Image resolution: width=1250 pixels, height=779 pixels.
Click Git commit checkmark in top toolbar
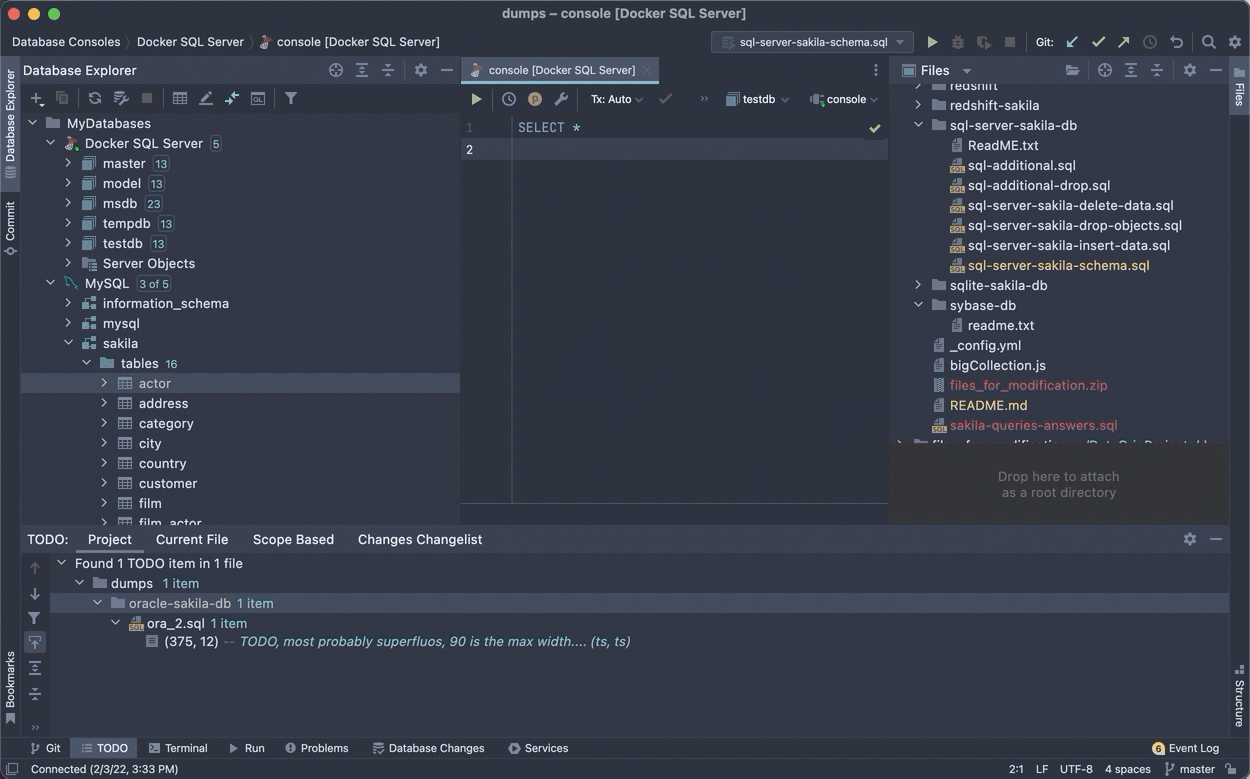point(1098,42)
